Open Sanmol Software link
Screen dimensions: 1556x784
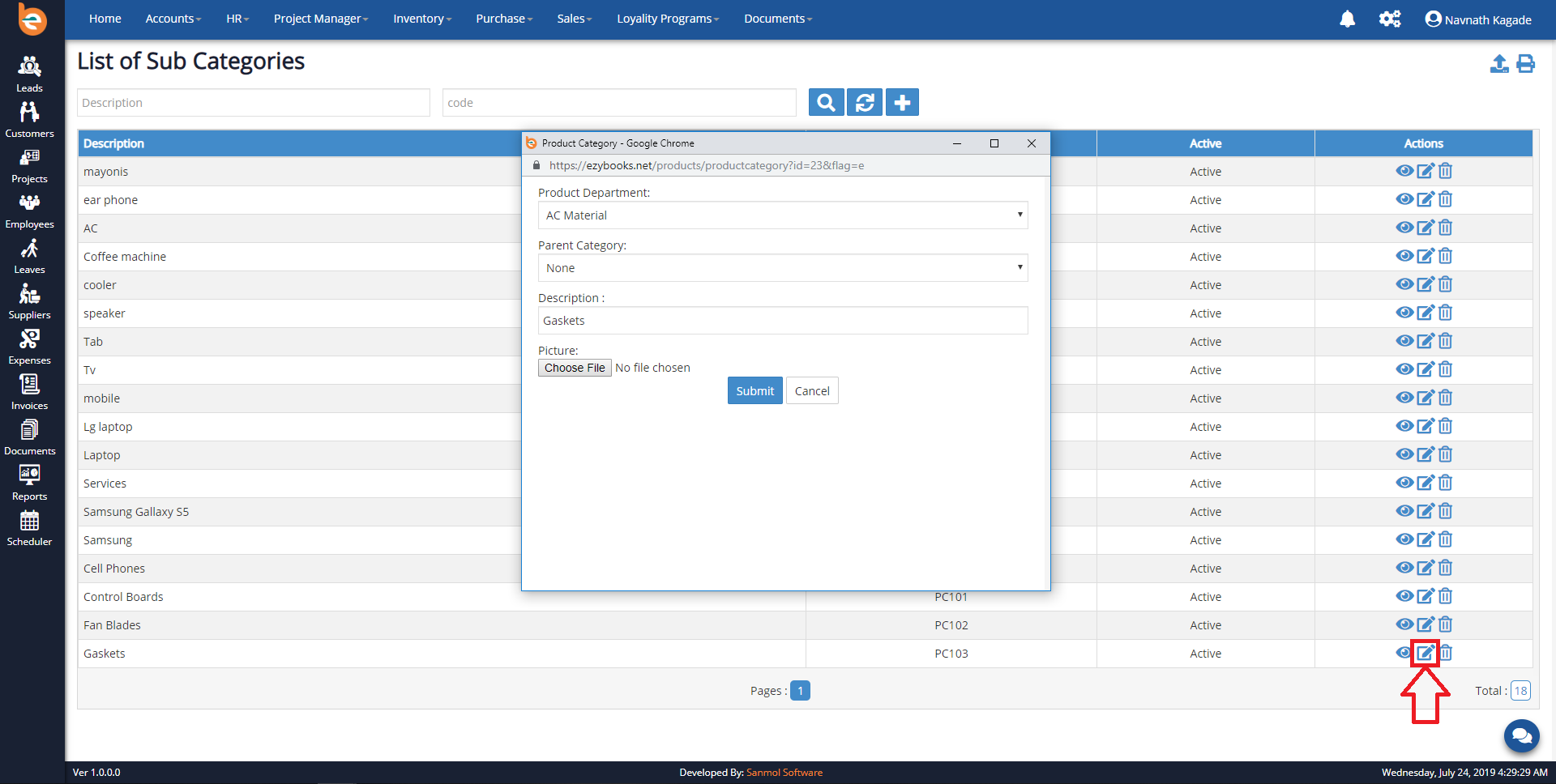pyautogui.click(x=784, y=773)
